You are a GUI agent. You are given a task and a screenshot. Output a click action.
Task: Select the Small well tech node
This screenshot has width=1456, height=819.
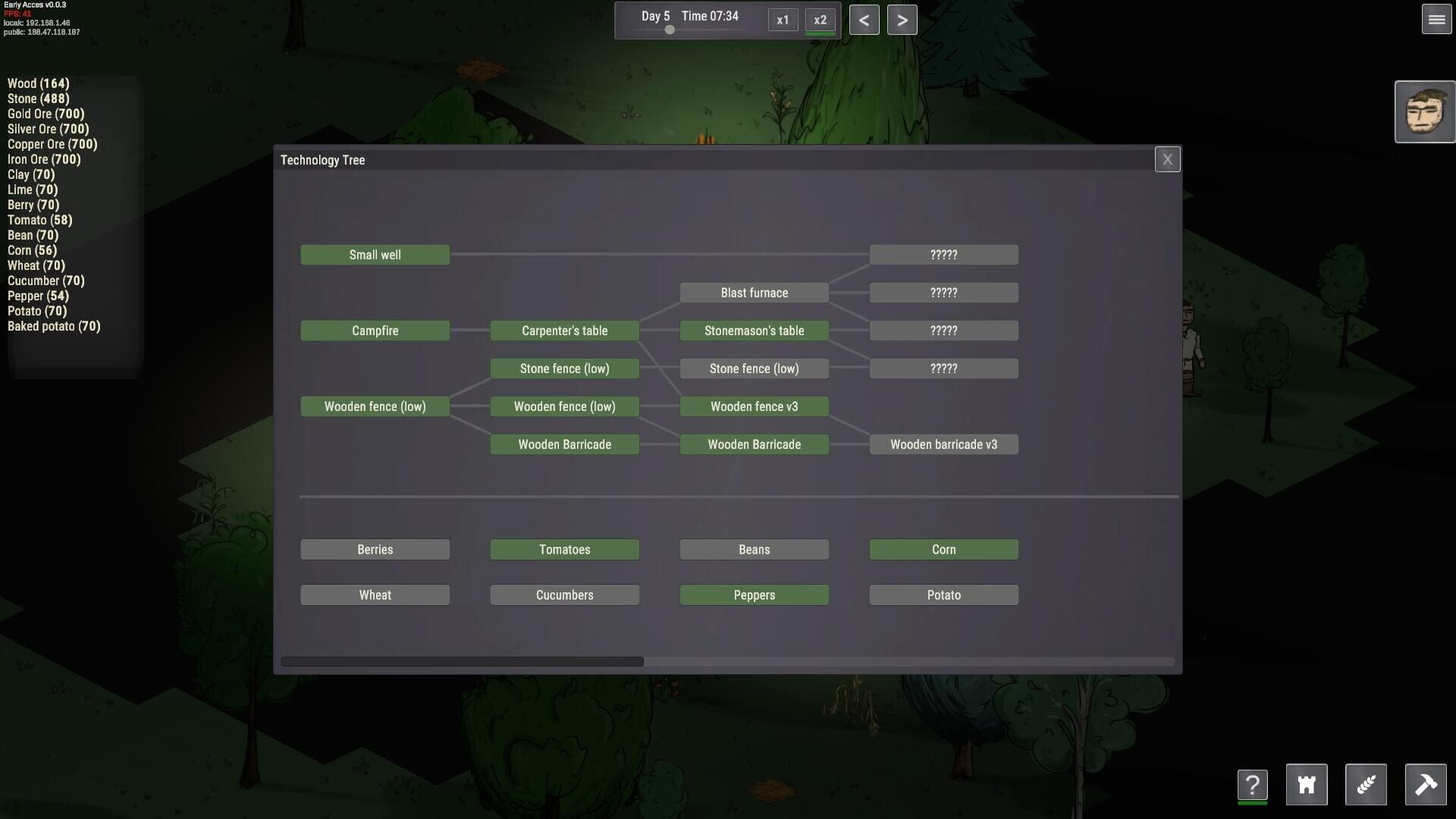[375, 255]
